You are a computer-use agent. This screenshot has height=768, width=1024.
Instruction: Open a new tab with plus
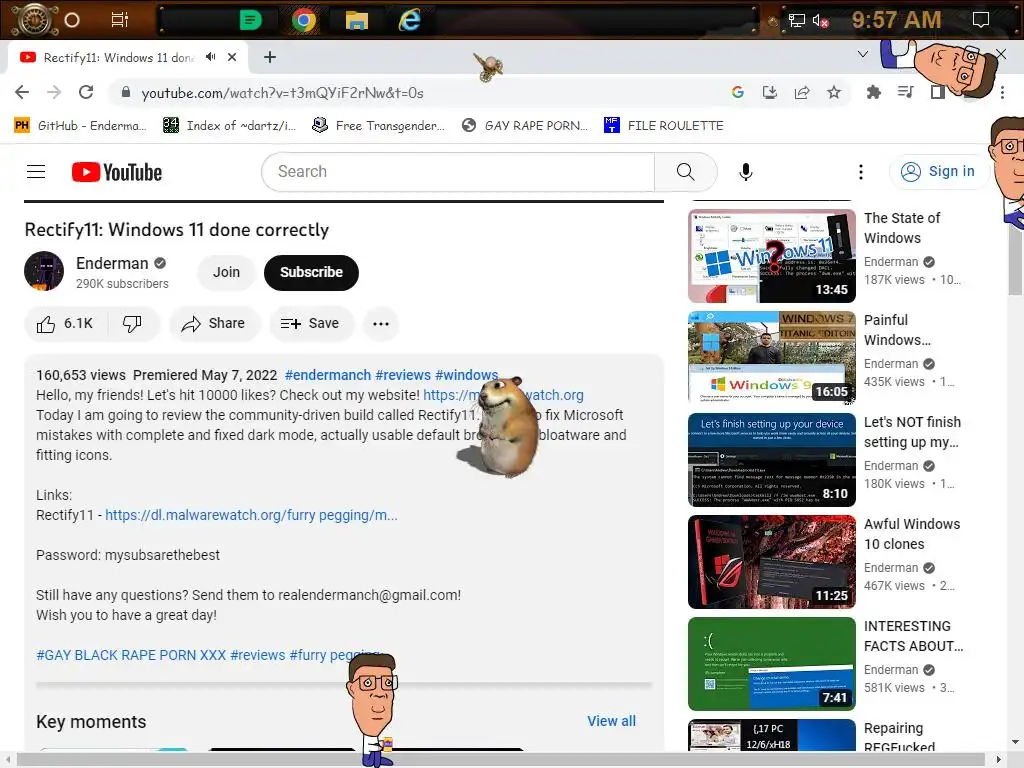tap(270, 57)
